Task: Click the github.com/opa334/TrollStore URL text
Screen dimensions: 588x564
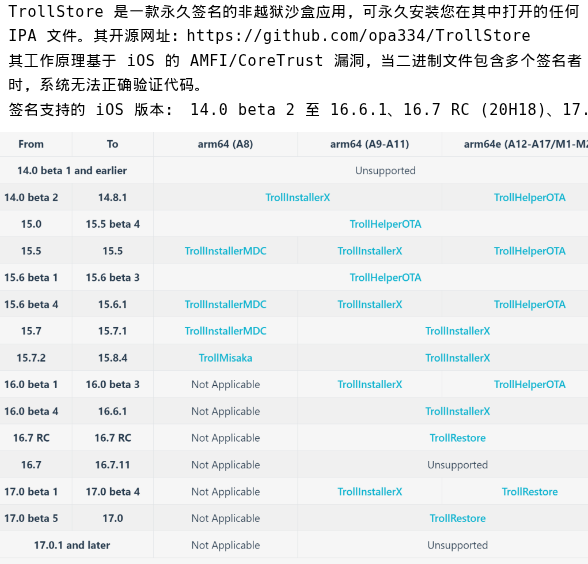Action: click(x=358, y=36)
